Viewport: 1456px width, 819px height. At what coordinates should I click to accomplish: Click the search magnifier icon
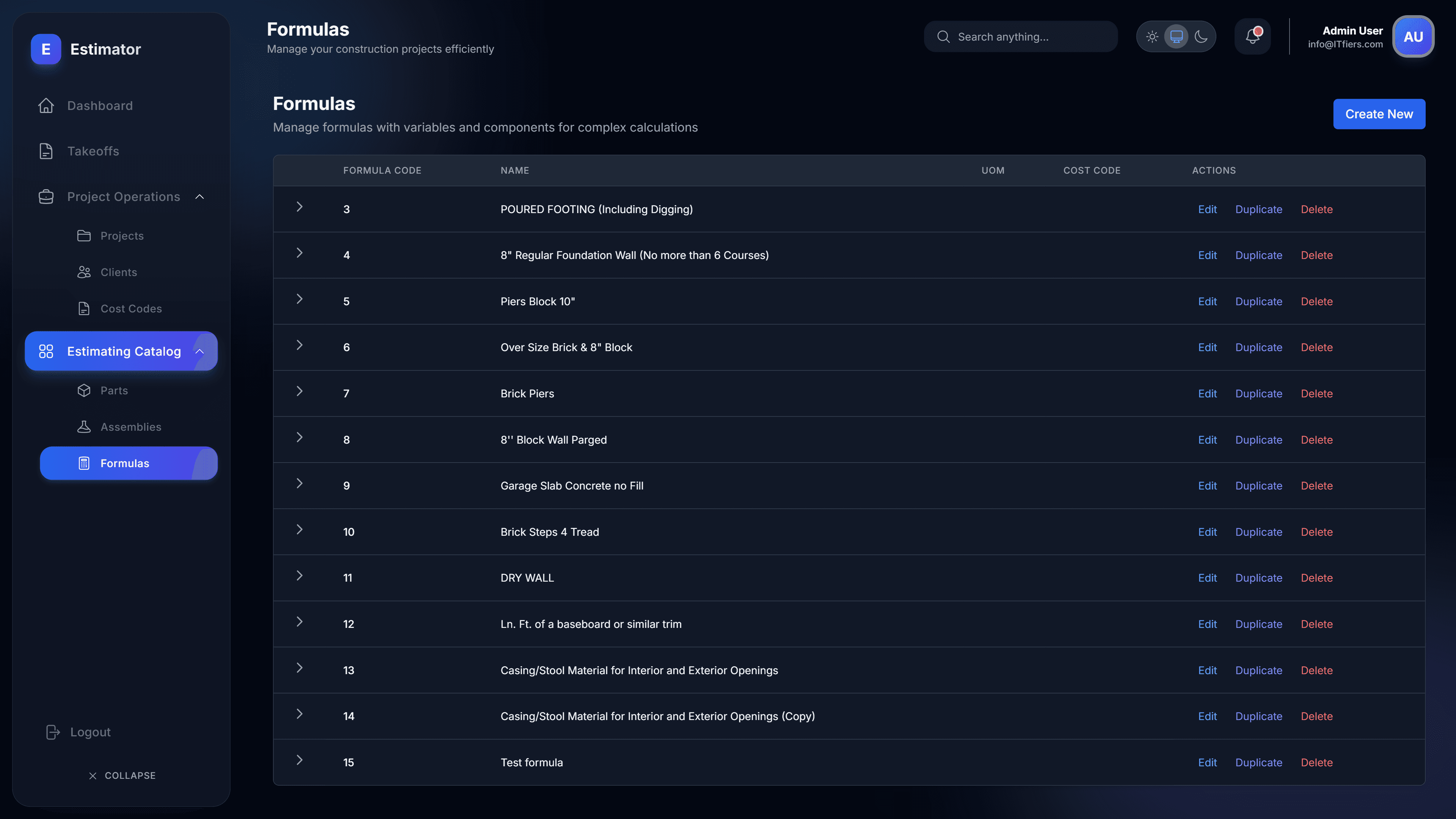943,37
